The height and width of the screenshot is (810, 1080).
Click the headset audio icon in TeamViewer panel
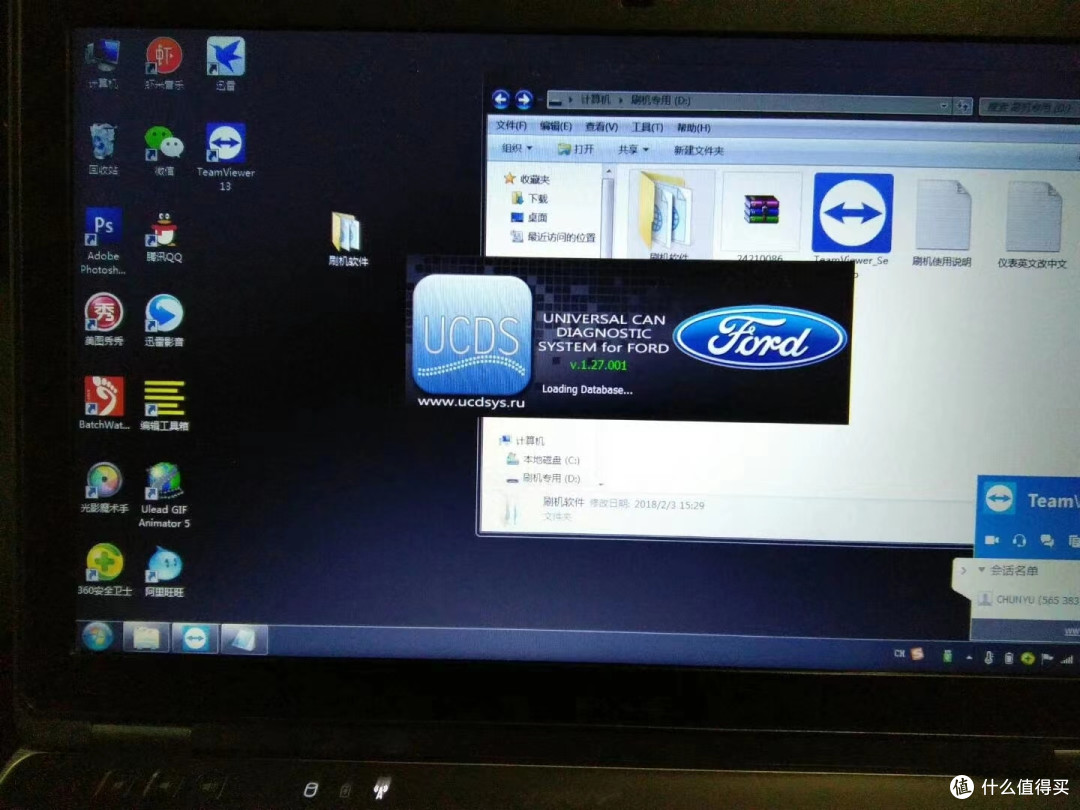pos(1019,540)
